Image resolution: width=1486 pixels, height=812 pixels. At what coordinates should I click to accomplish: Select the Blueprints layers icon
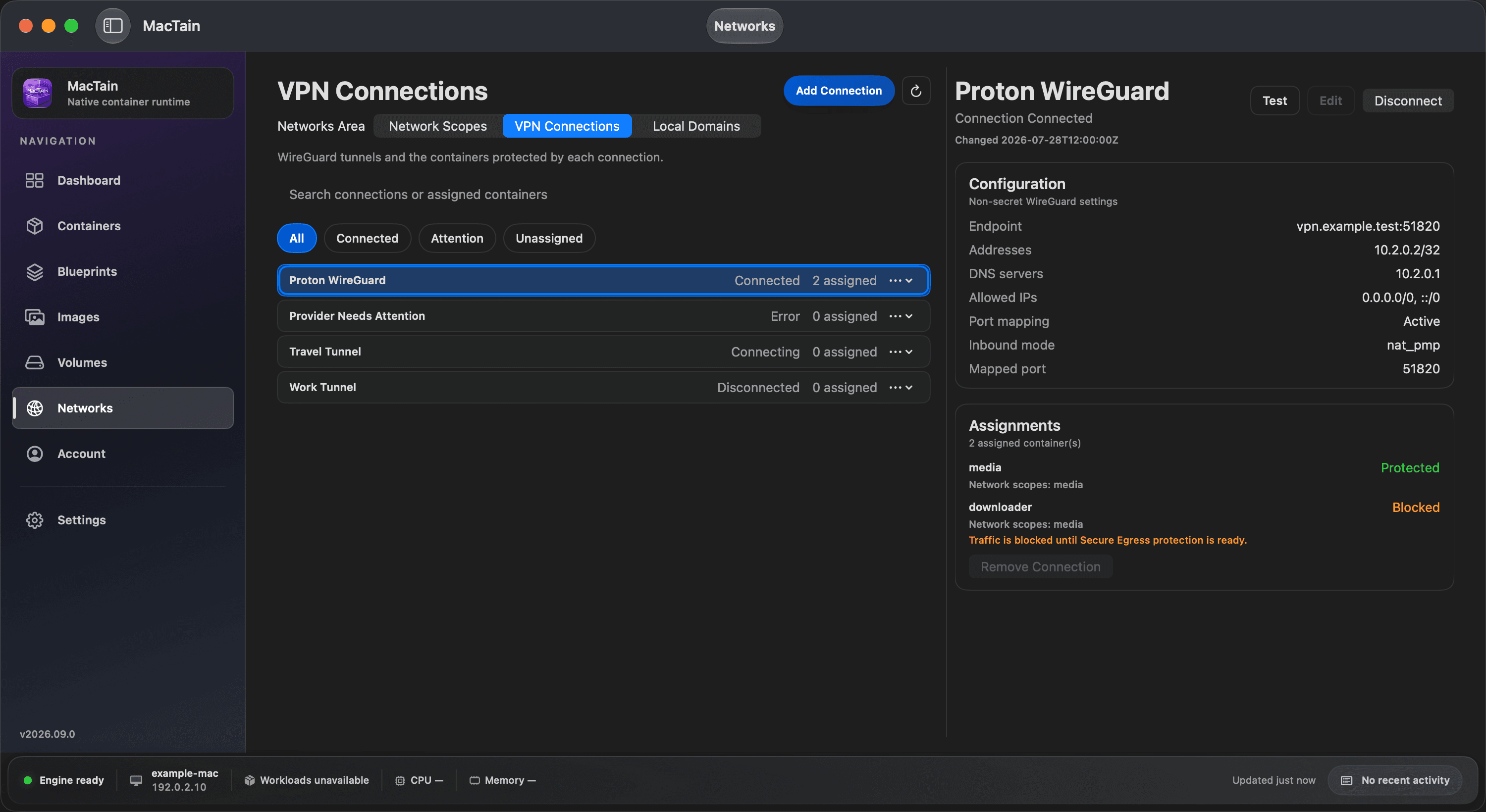pyautogui.click(x=35, y=272)
